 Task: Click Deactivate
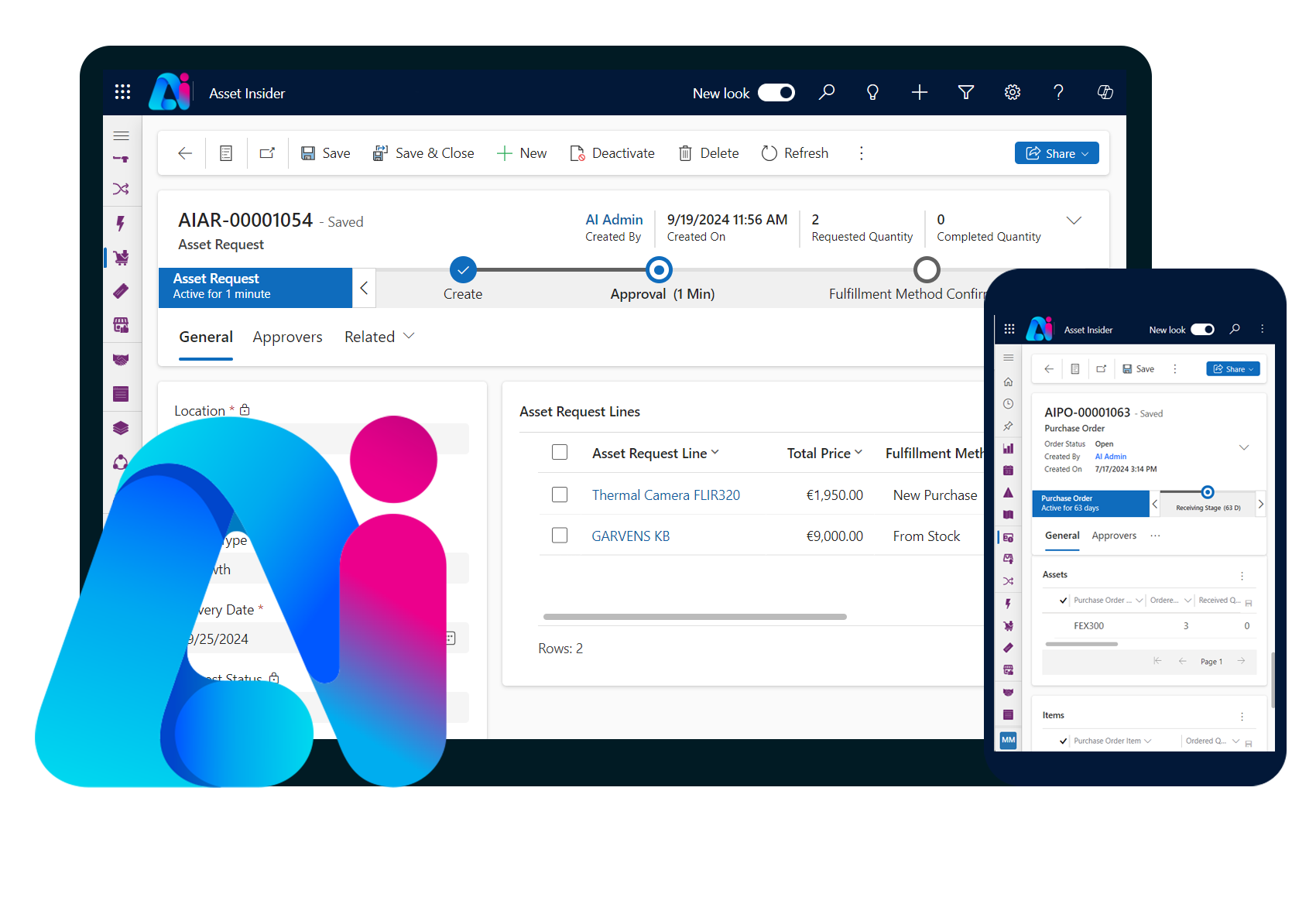pos(612,153)
